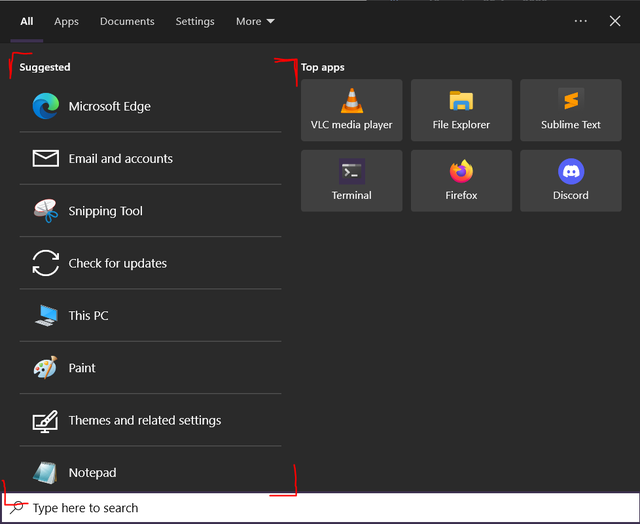Click the 'Paint' label text
This screenshot has width=640, height=524.
coord(82,368)
